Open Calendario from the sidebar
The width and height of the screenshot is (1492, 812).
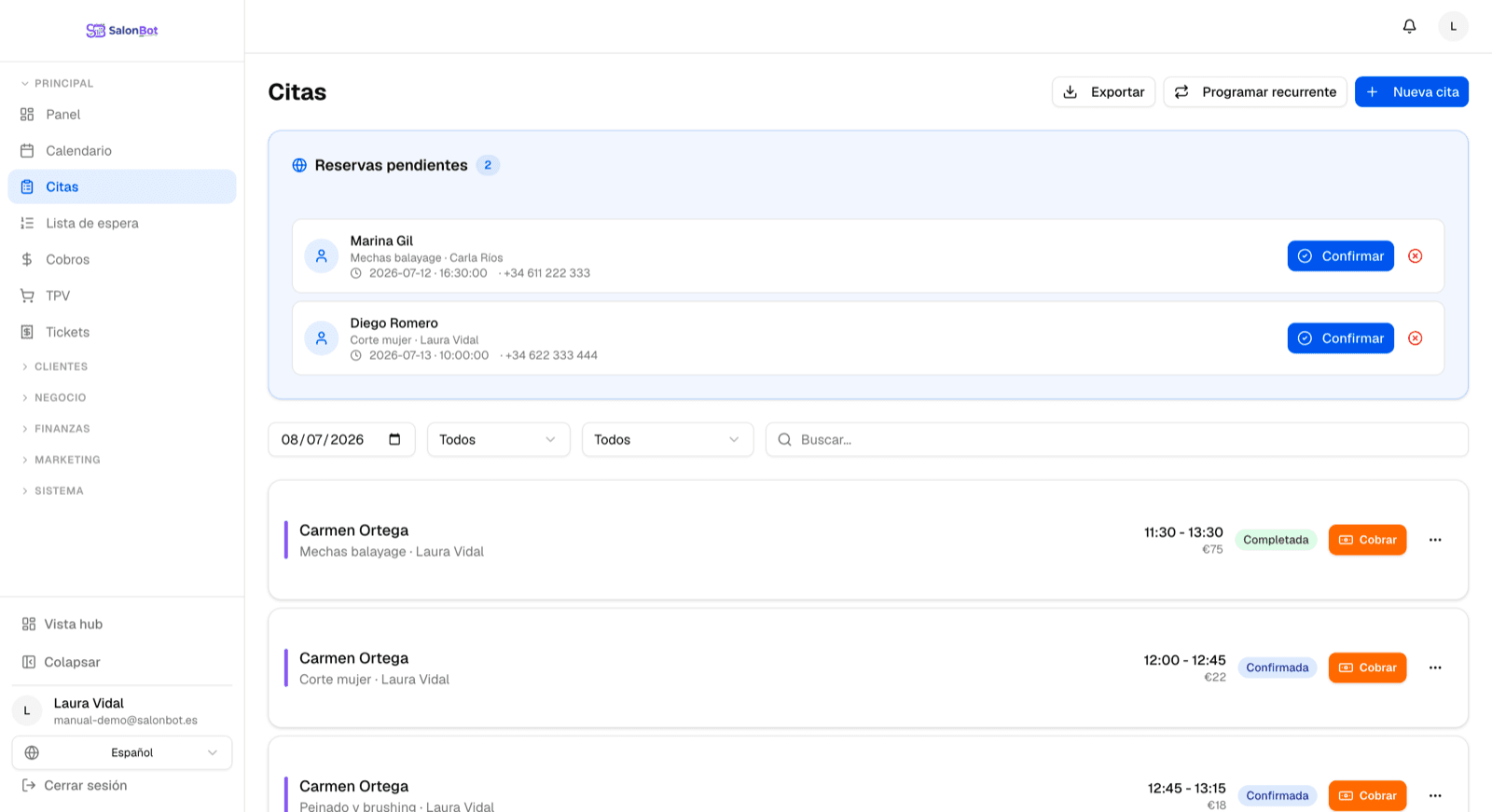pos(122,151)
